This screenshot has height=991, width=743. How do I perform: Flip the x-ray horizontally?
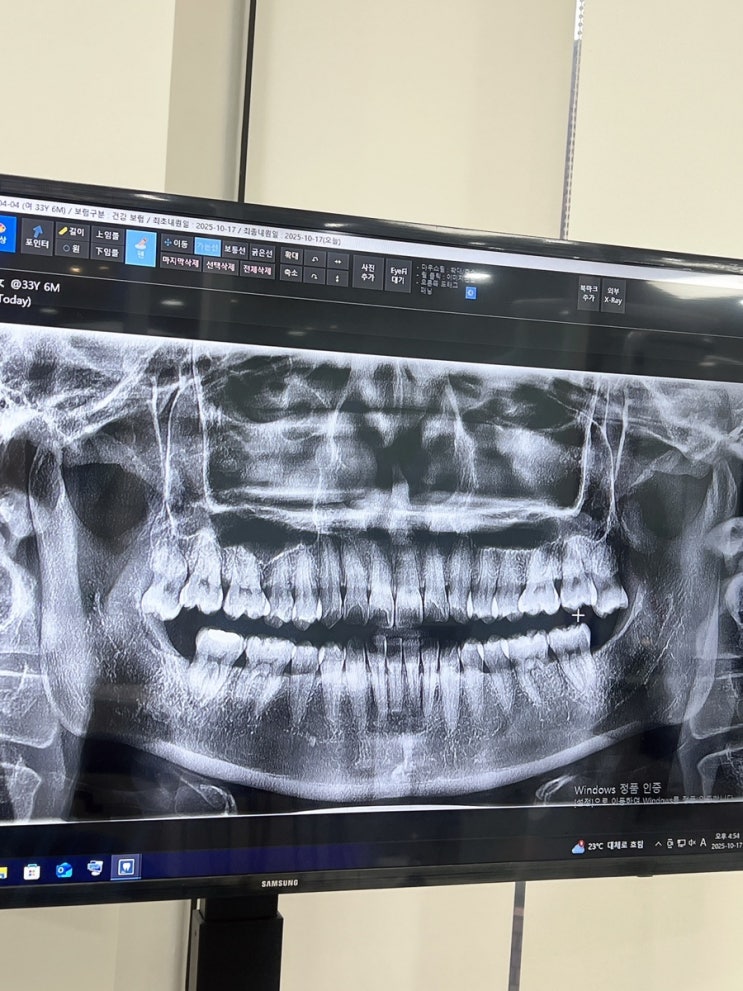tap(337, 262)
